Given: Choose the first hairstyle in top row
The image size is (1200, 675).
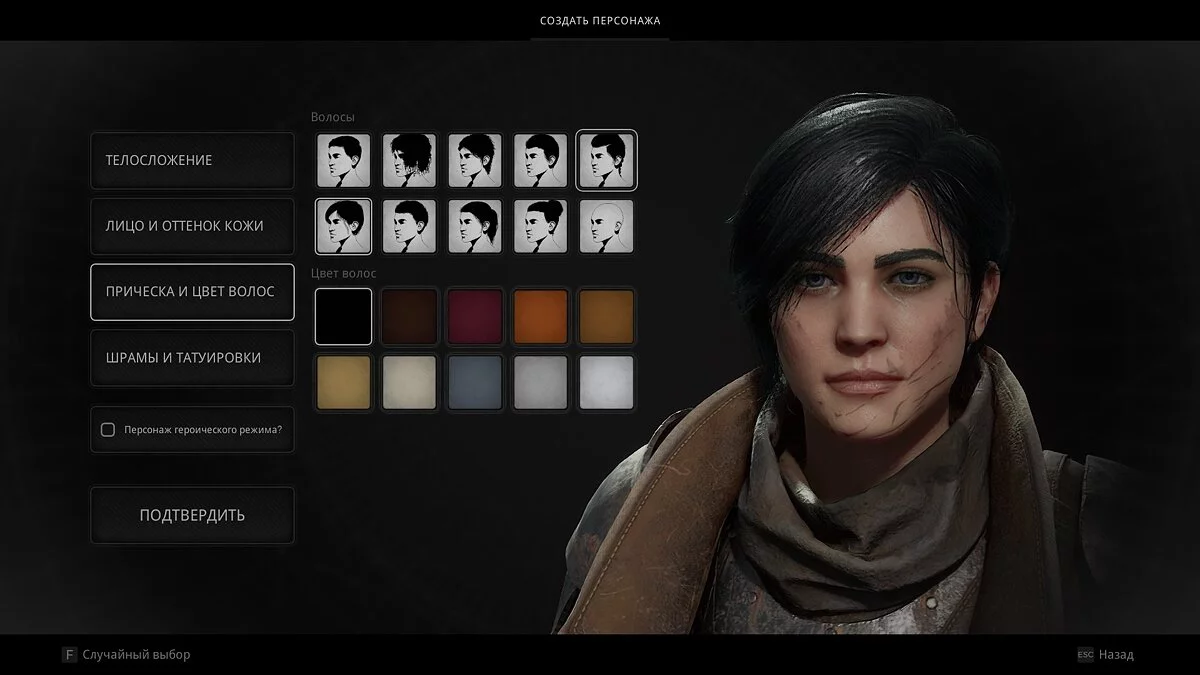Looking at the screenshot, I should click(x=343, y=160).
